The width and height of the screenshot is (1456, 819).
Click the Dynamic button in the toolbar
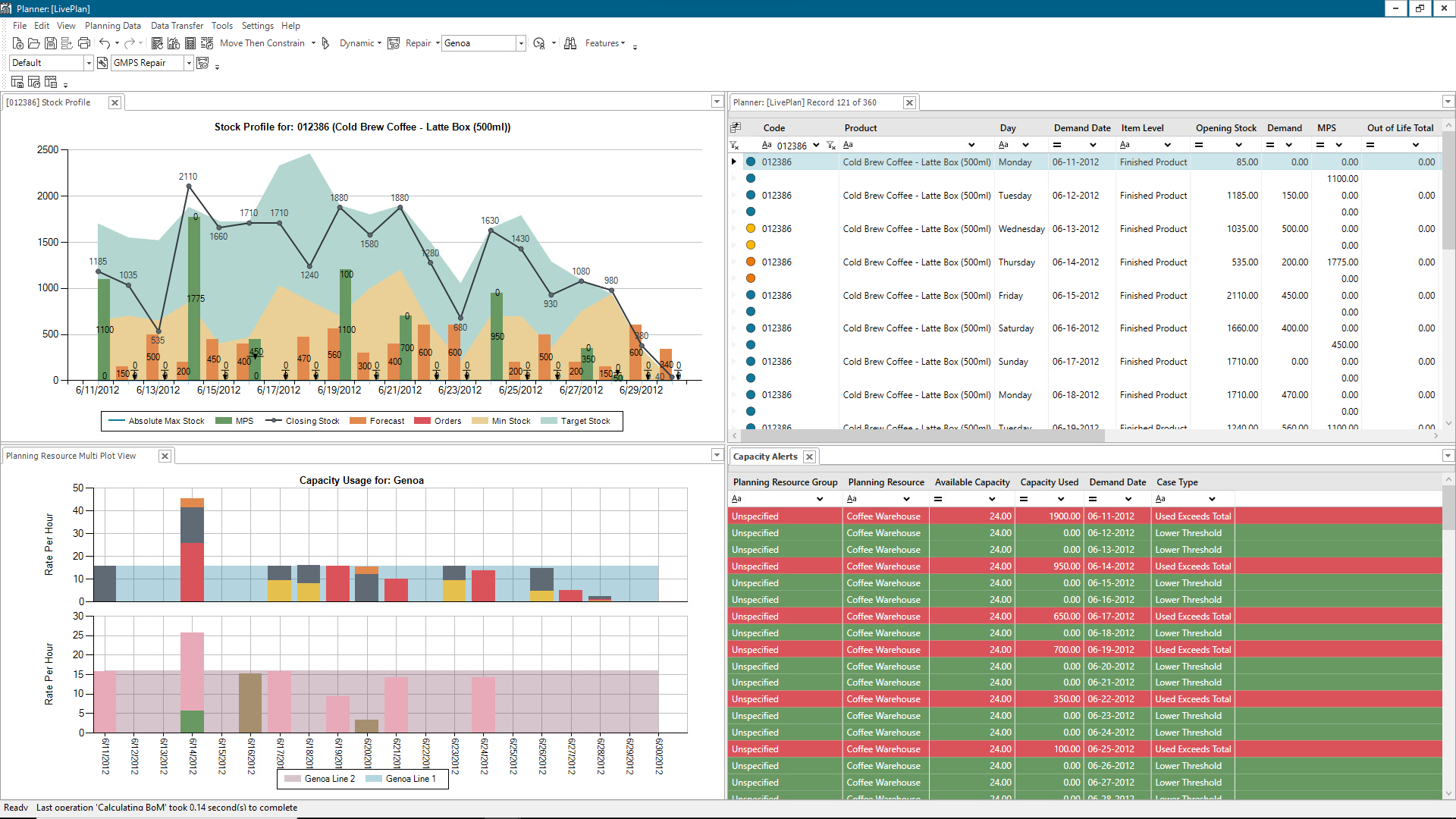[x=356, y=43]
